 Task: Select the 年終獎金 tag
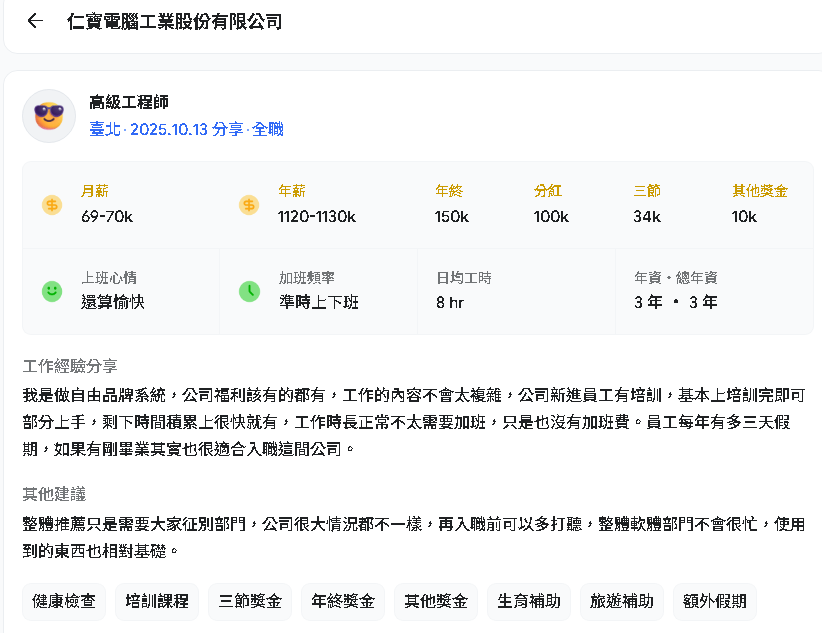coord(343,601)
